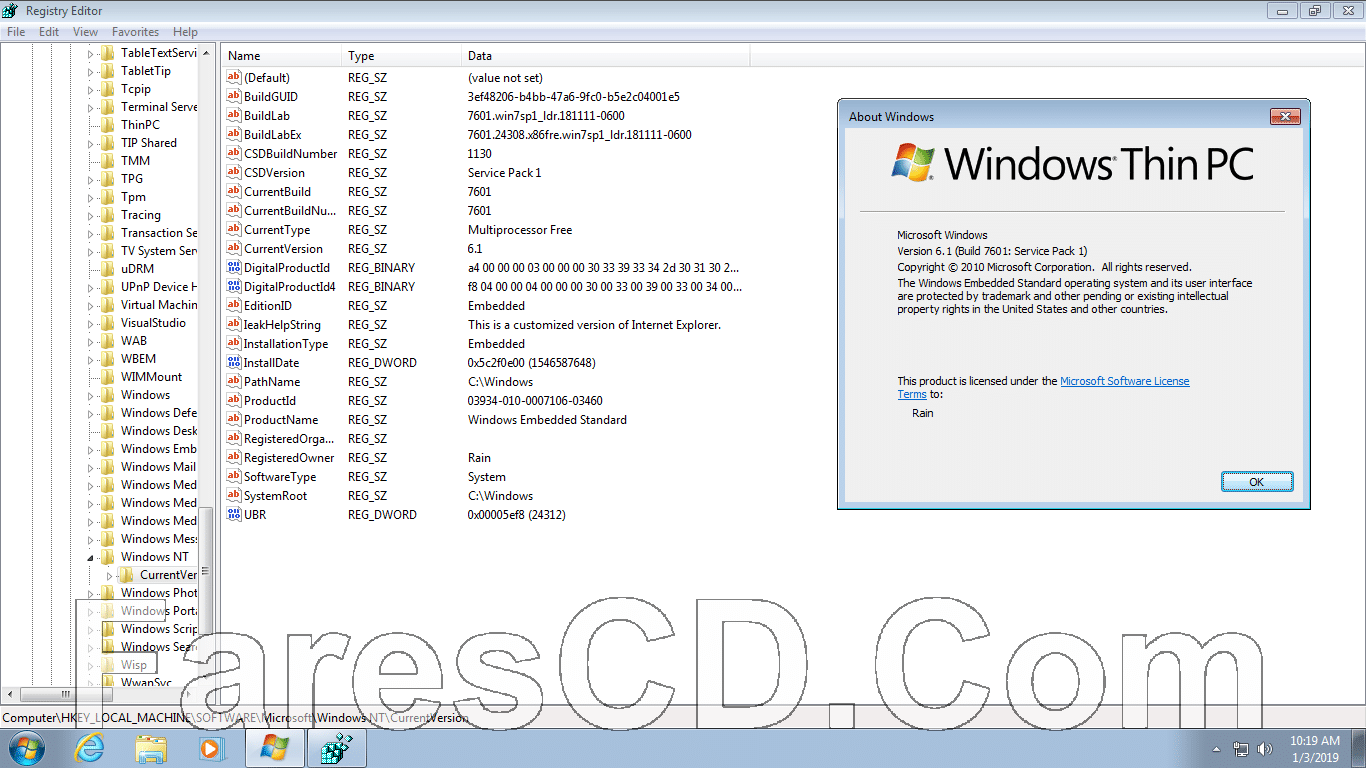The image size is (1366, 768).
Task: Click the InstallDate DWORD value icon
Action: click(x=234, y=363)
